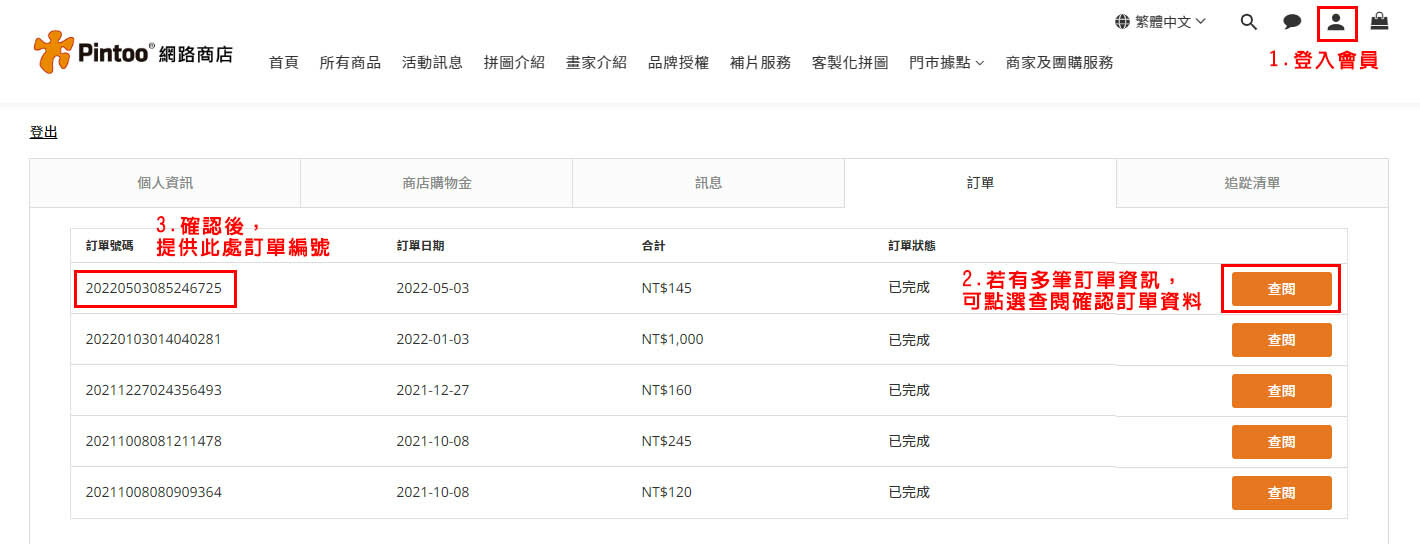Click order number 20220103014040281
This screenshot has height=544, width=1420.
pyautogui.click(x=154, y=339)
